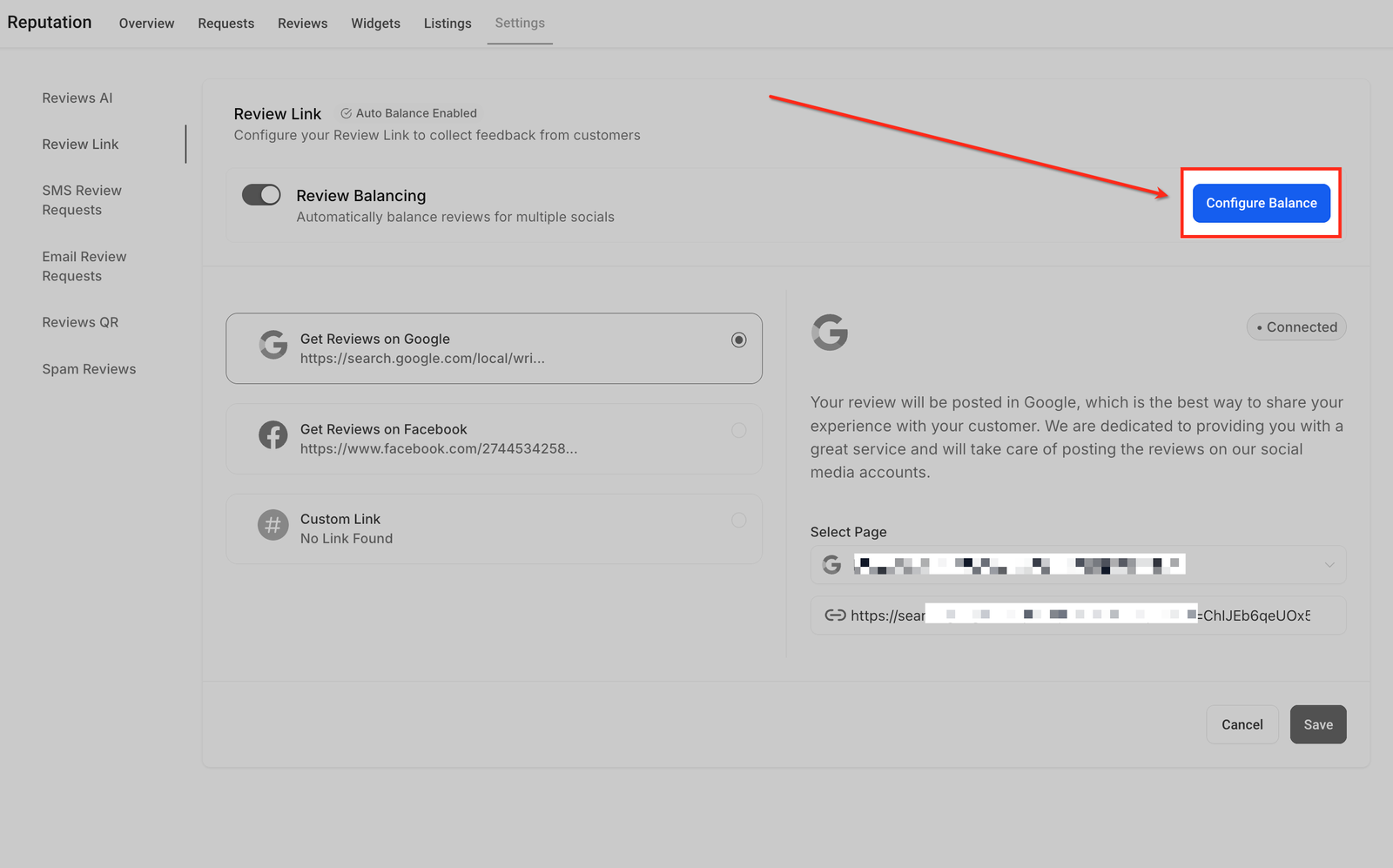Click the Save button

pyautogui.click(x=1317, y=724)
